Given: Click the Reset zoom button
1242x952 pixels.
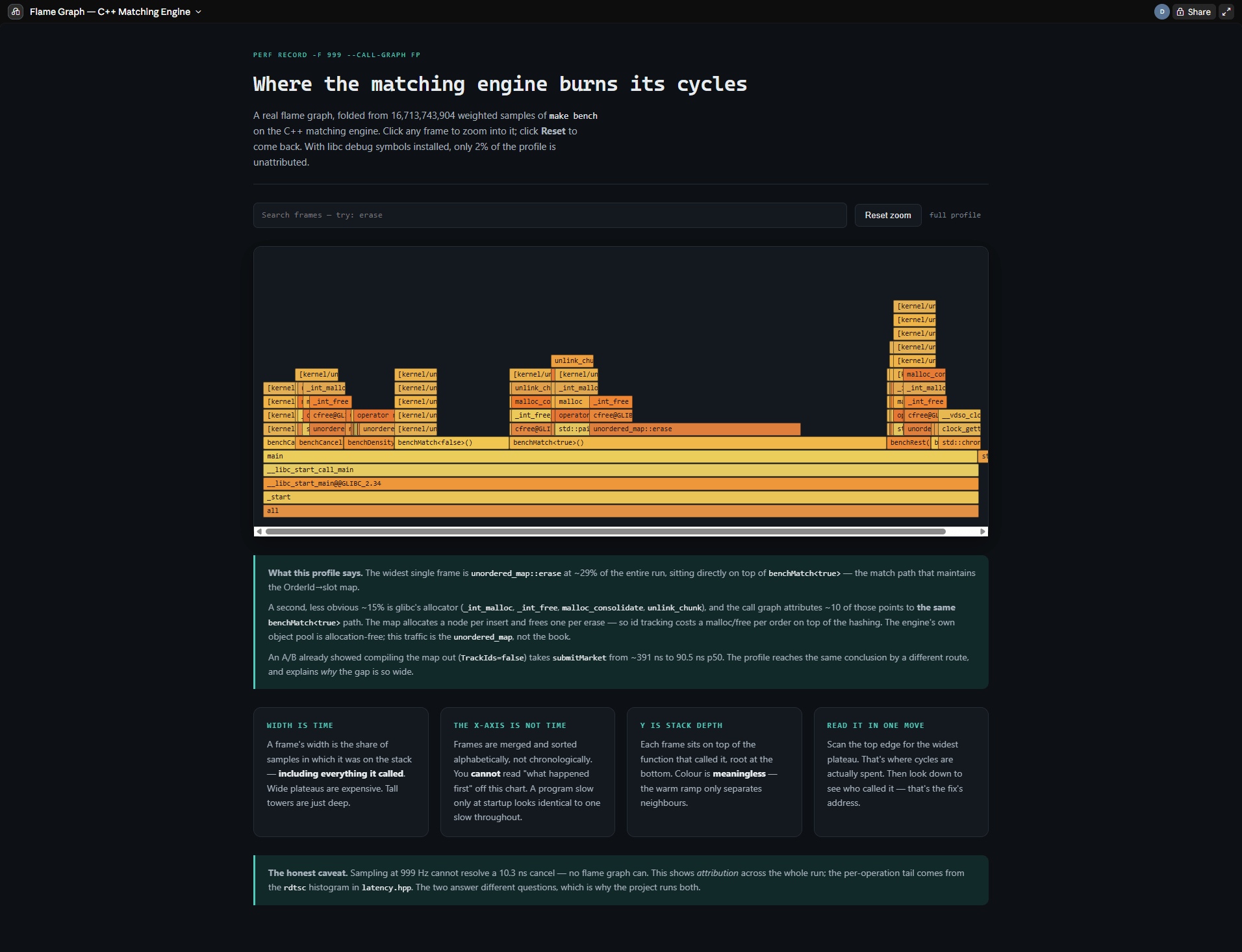Looking at the screenshot, I should (x=887, y=215).
